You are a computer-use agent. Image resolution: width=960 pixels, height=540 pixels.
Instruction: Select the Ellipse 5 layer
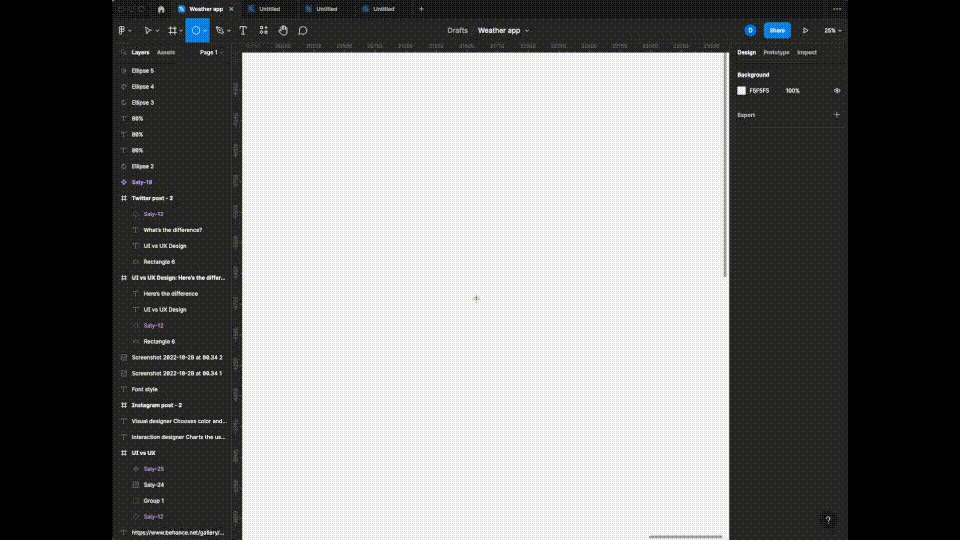pyautogui.click(x=143, y=71)
